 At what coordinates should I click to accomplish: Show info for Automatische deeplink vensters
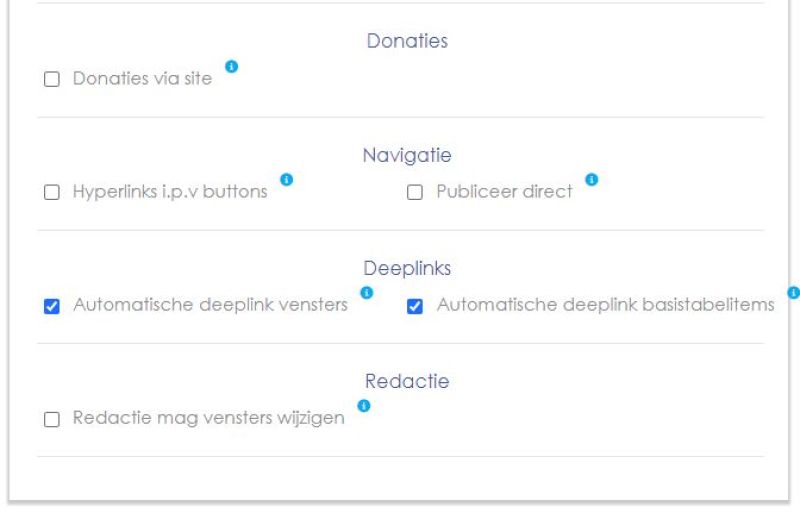coord(366,292)
